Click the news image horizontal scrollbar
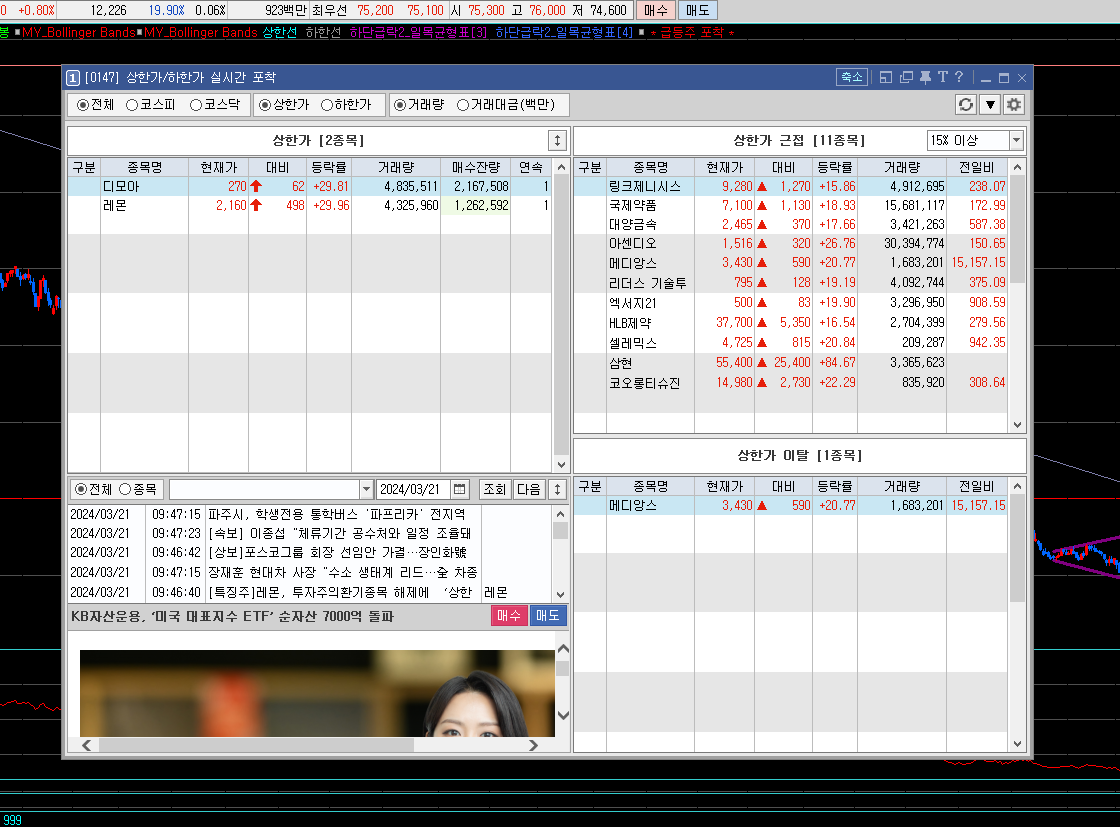 tap(310, 745)
